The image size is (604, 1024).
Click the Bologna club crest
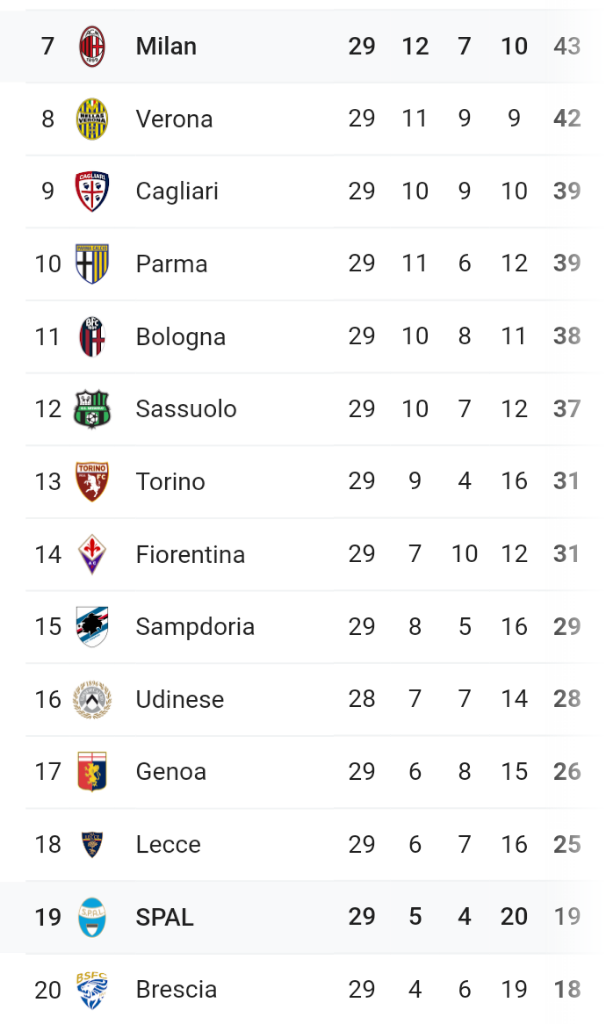92,336
